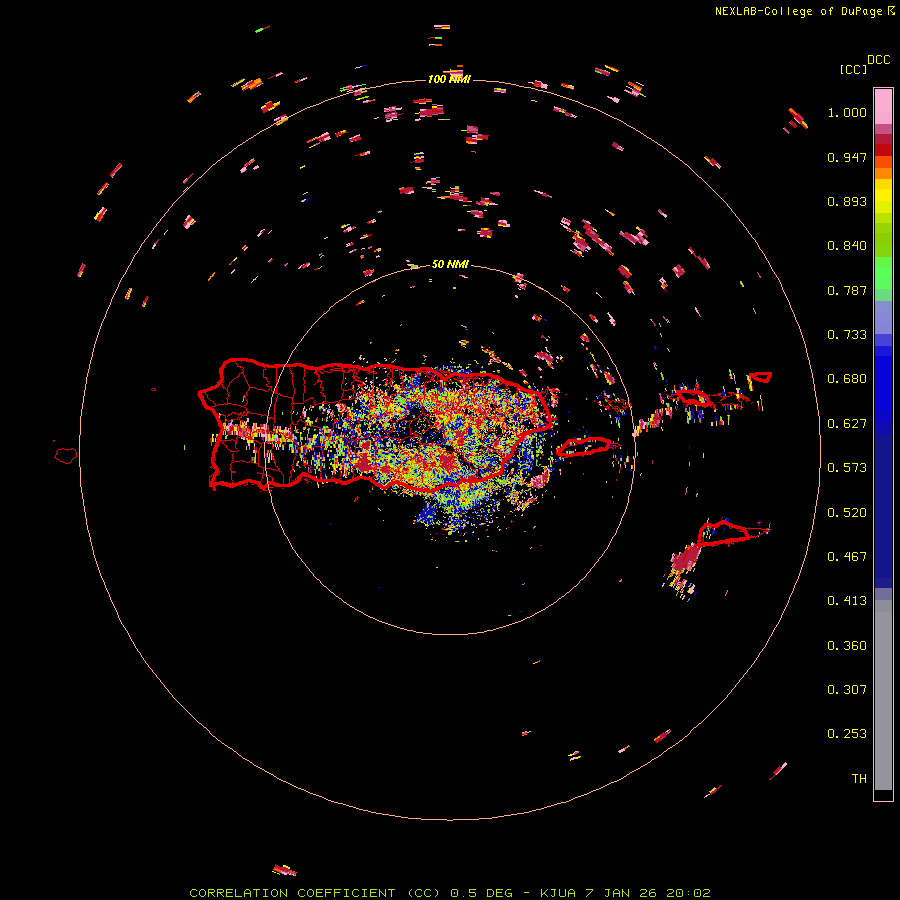
Task: Click the 0.360 legend value
Action: coord(847,646)
